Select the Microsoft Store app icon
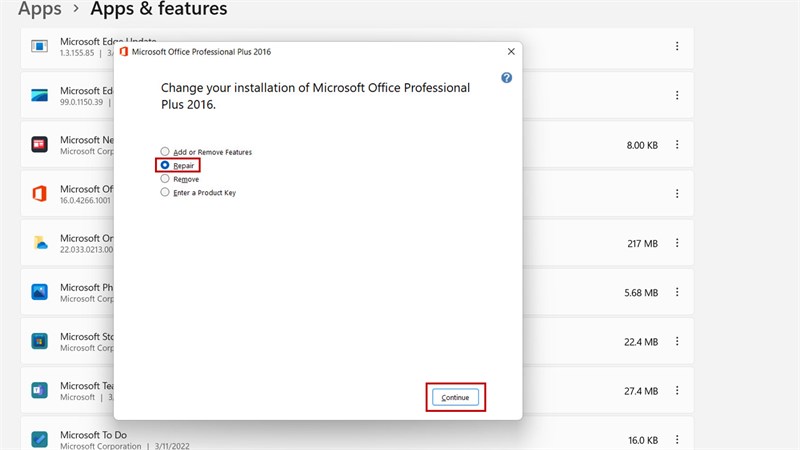 coord(40,341)
